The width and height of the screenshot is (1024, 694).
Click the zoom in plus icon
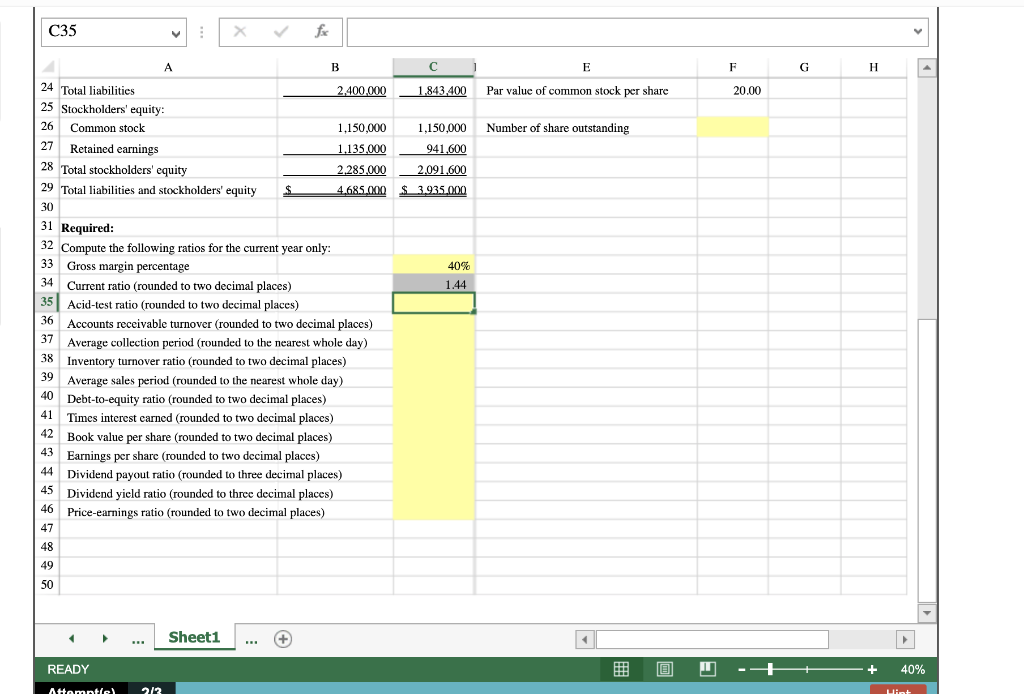[872, 669]
